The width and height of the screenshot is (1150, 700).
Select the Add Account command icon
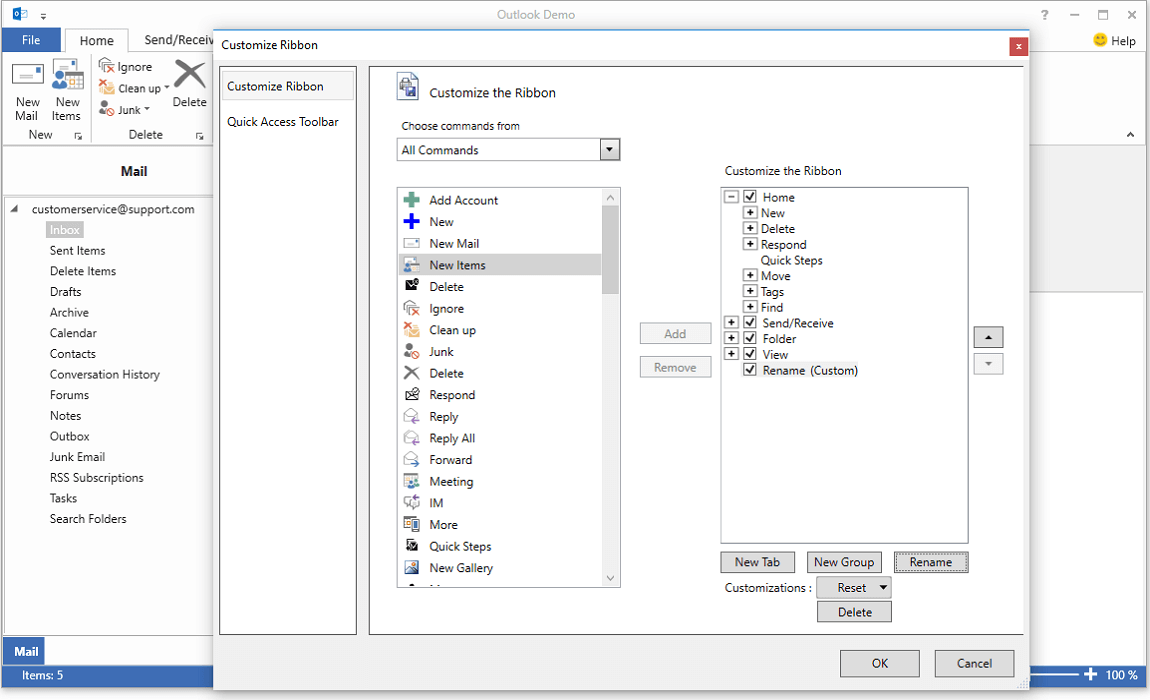click(411, 200)
